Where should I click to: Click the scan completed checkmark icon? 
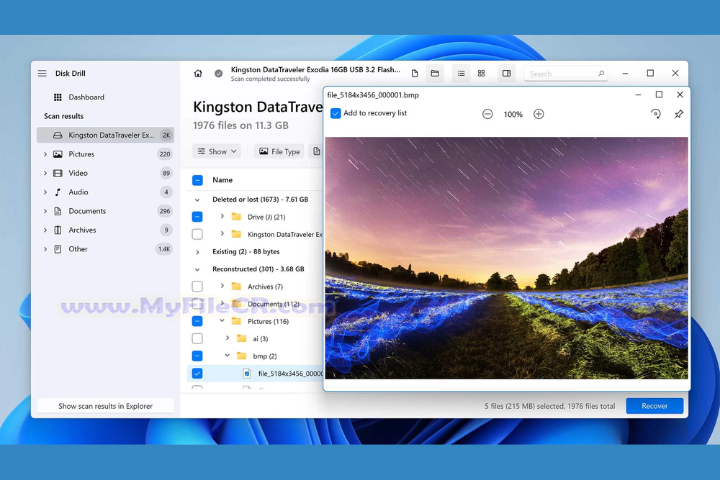[219, 73]
